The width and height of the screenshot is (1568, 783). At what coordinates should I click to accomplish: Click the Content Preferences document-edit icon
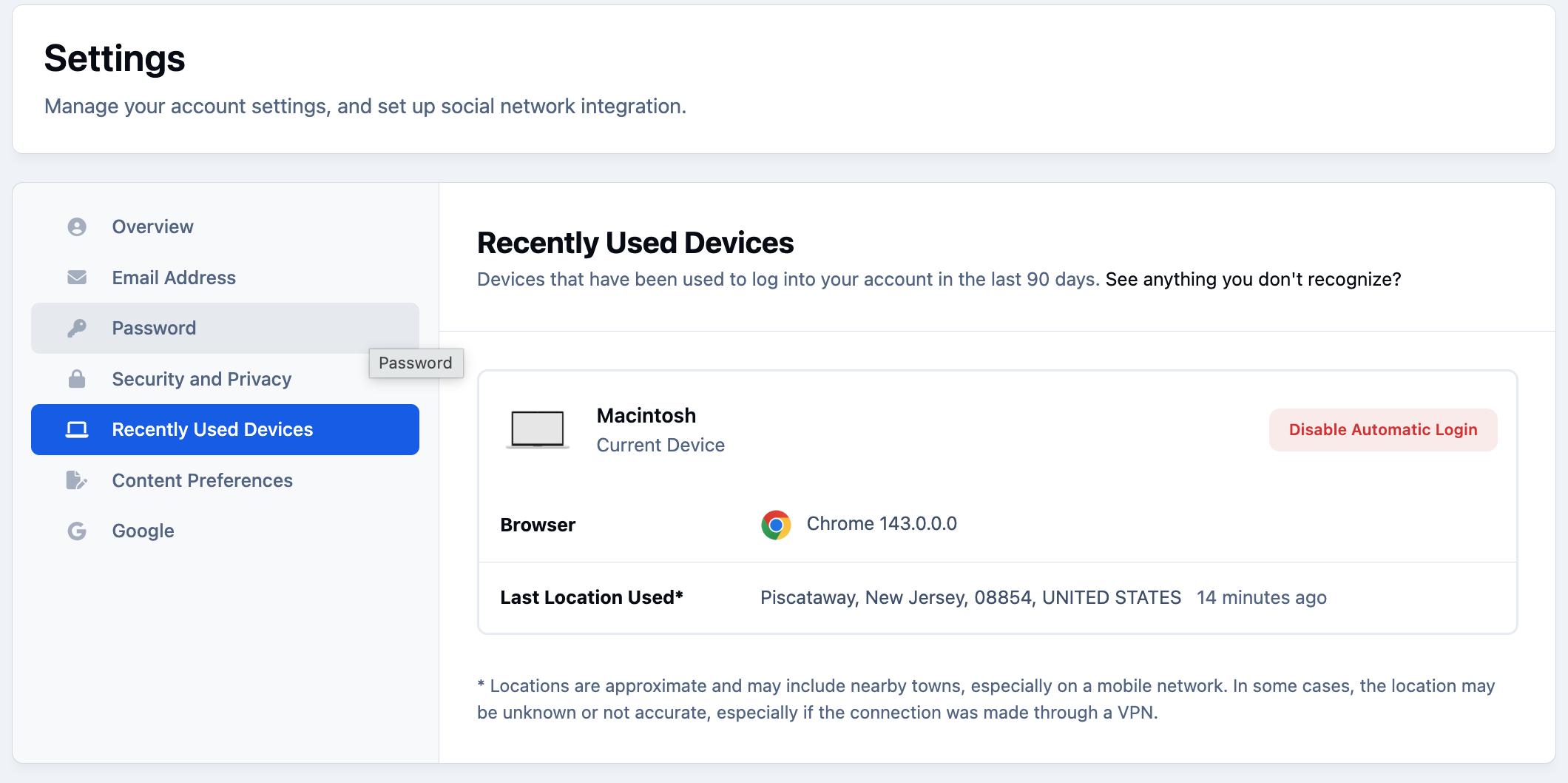point(77,480)
